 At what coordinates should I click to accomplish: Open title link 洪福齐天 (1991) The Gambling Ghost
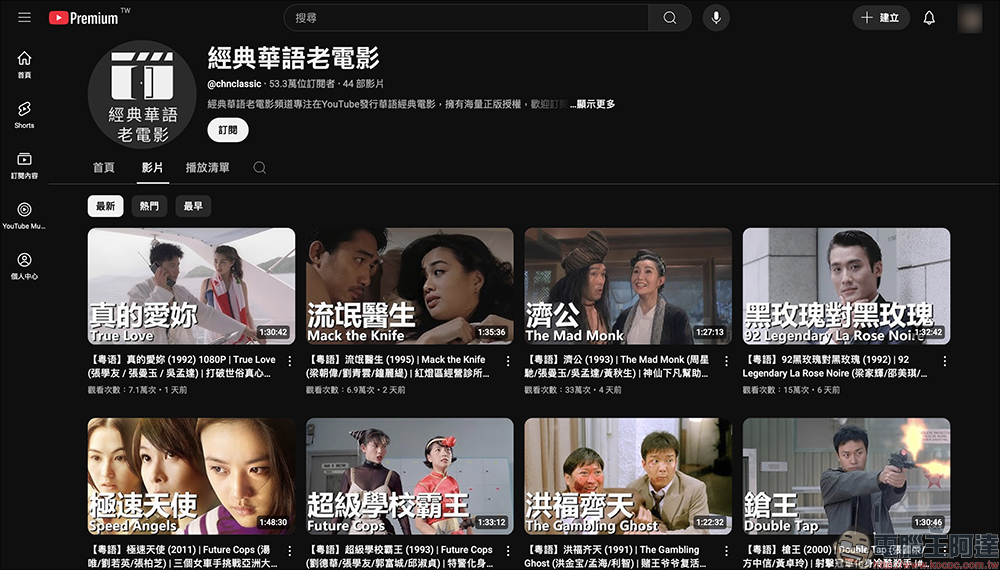[x=615, y=556]
